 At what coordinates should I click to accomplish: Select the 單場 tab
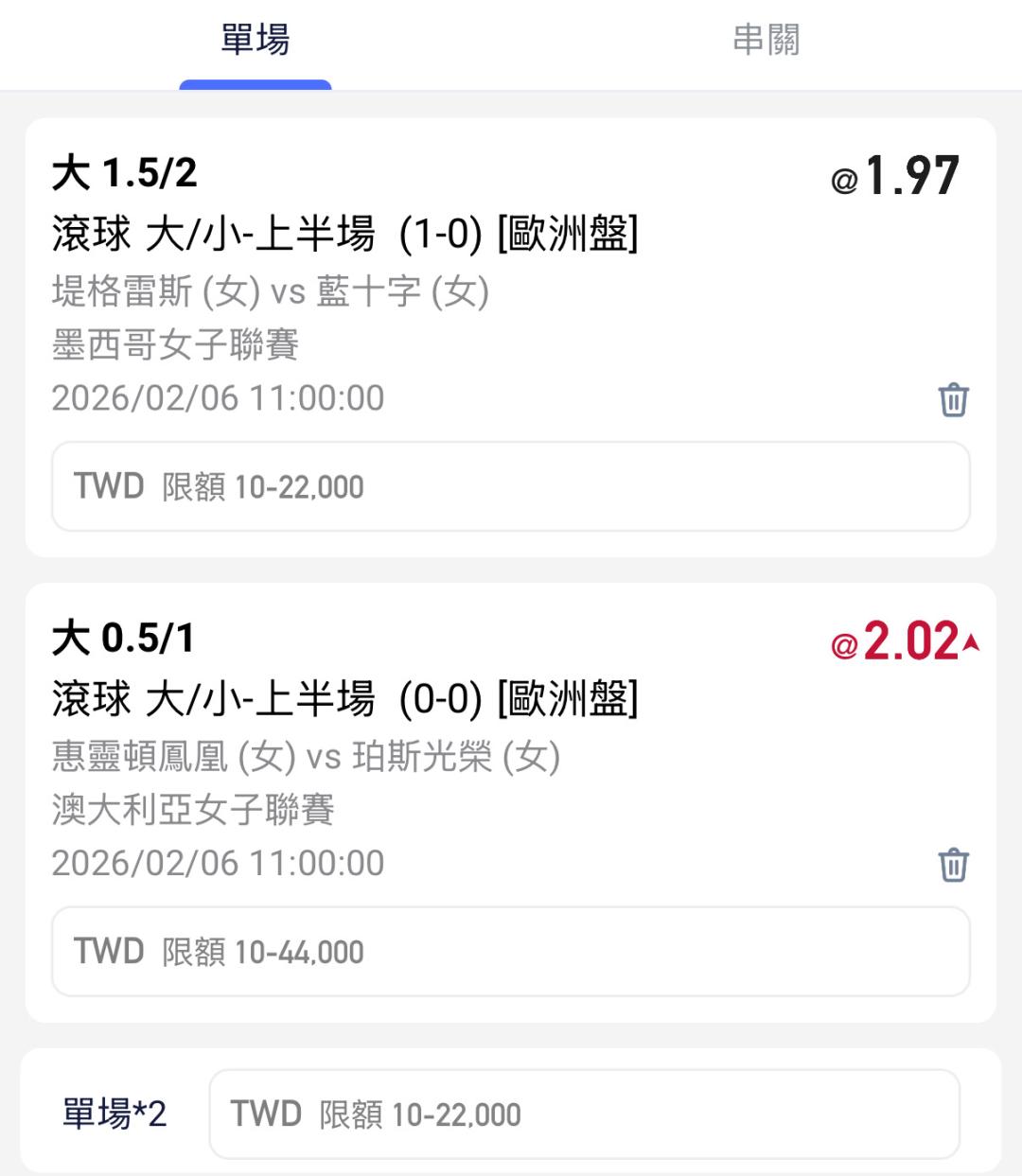[x=255, y=41]
